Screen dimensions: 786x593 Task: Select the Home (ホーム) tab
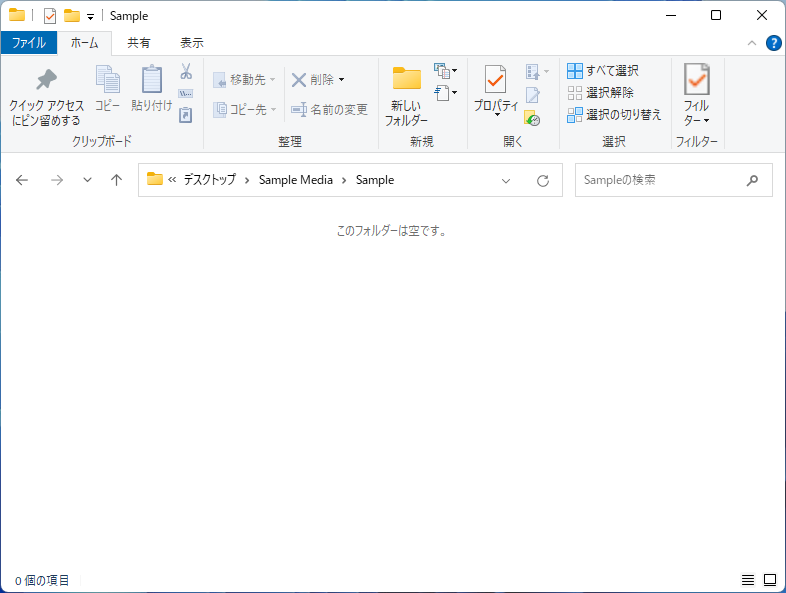(84, 43)
